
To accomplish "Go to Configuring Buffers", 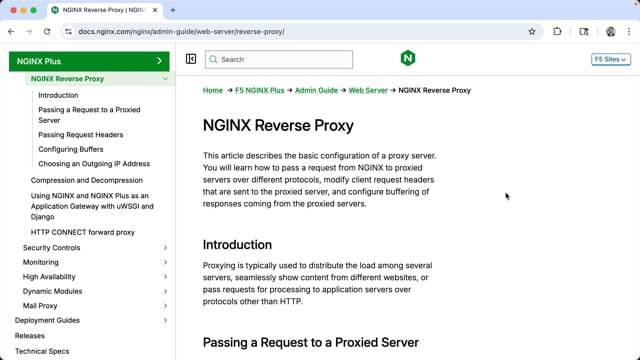I will pyautogui.click(x=71, y=149).
